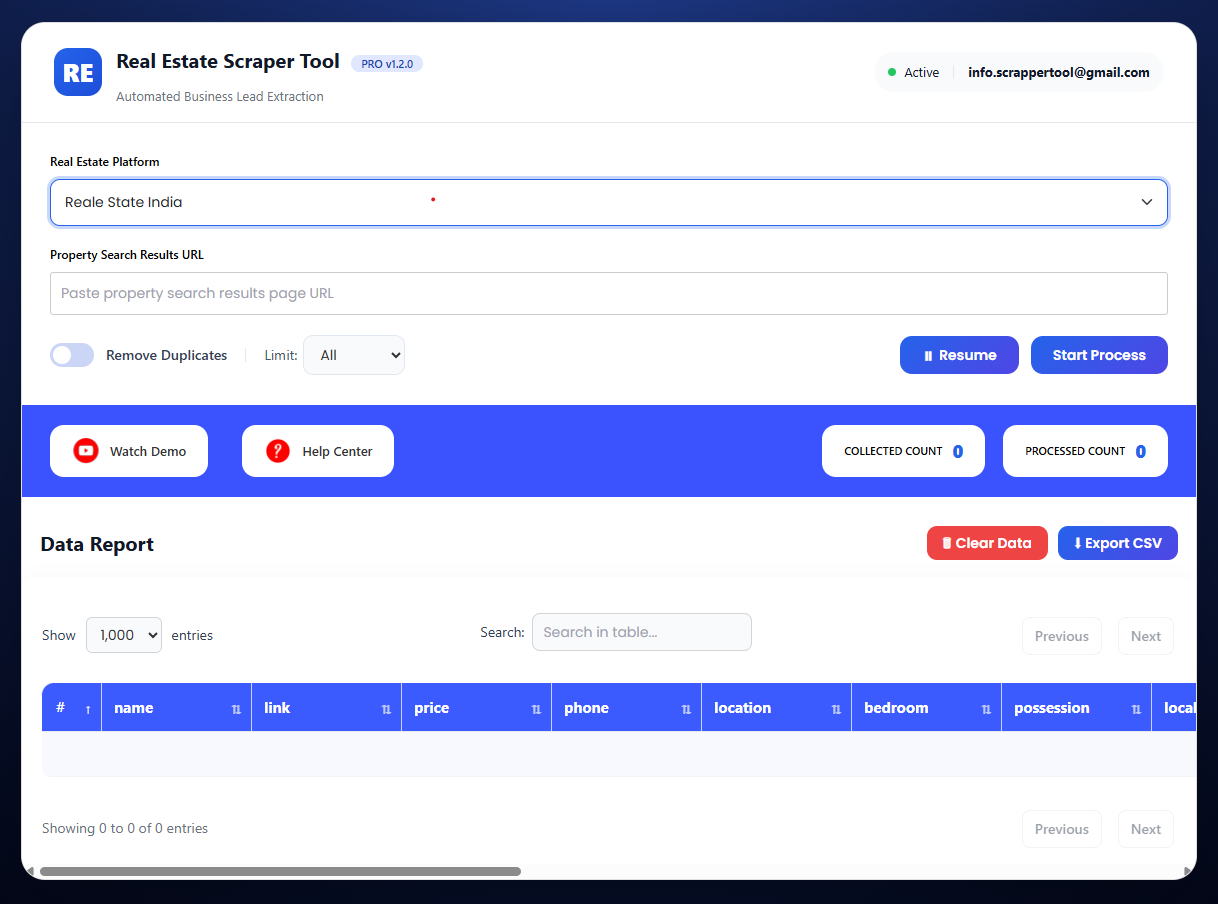Click the question mark icon on Help Center
The image size is (1218, 904).
[x=276, y=450]
